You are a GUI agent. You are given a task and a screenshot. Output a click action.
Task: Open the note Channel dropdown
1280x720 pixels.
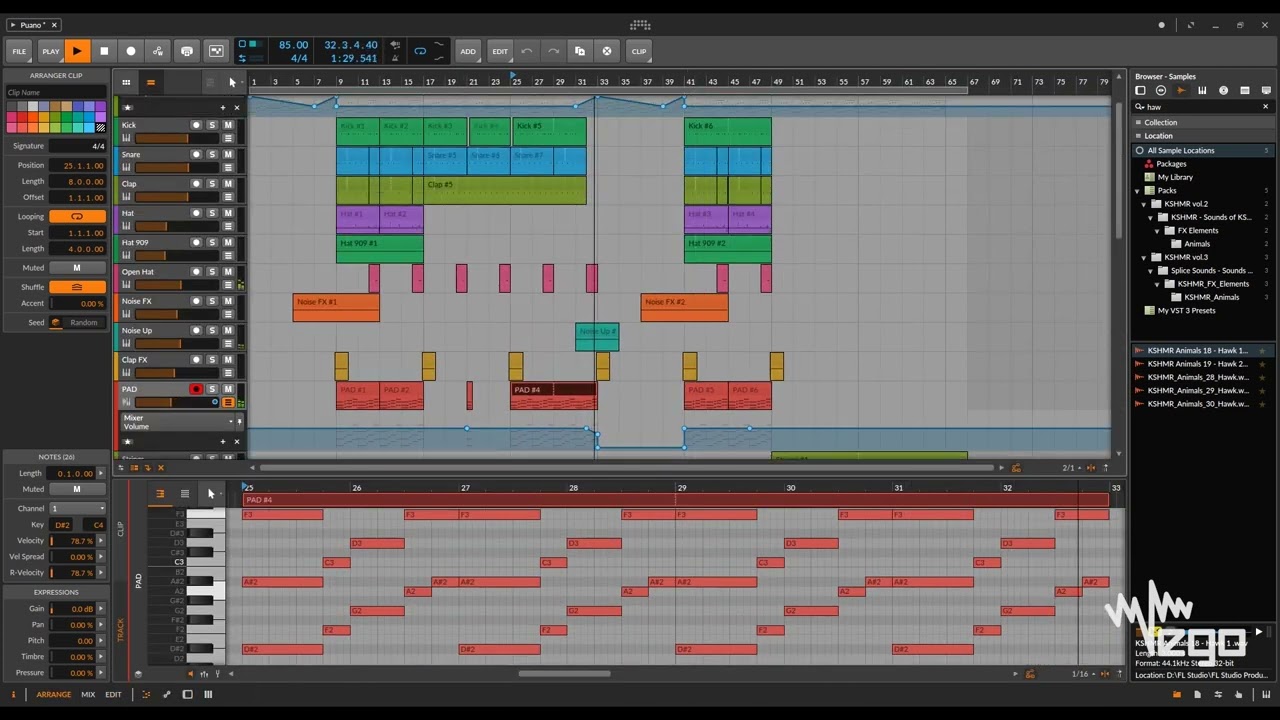pyautogui.click(x=78, y=508)
